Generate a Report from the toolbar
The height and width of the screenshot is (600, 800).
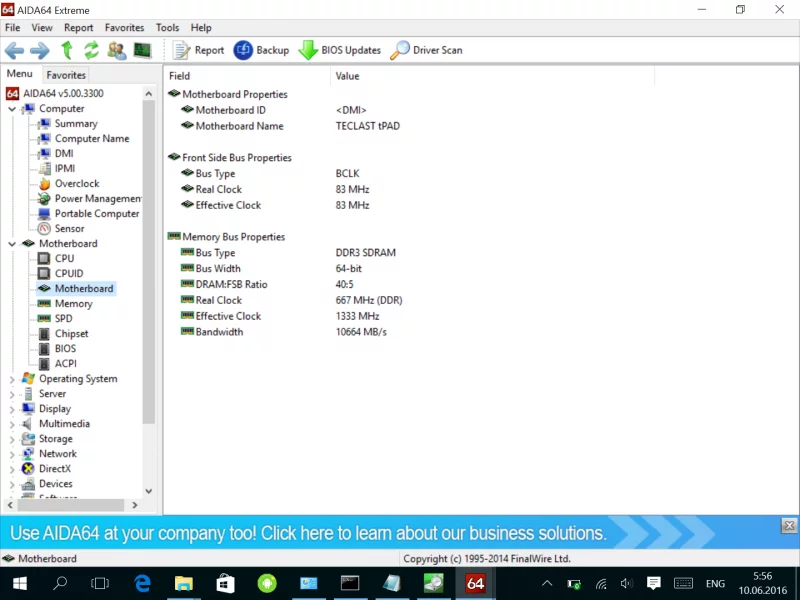[198, 50]
